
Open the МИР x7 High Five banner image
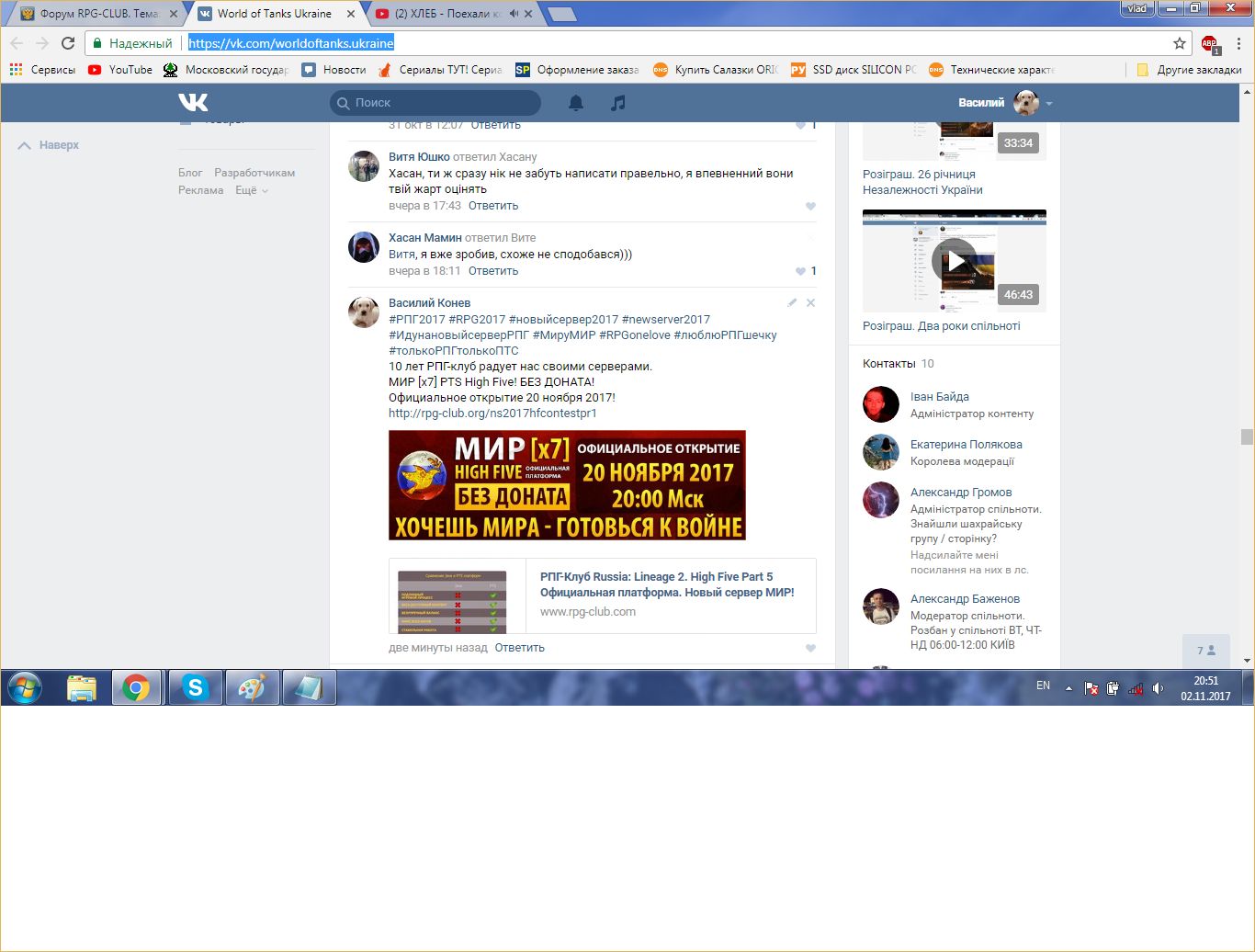pos(567,485)
